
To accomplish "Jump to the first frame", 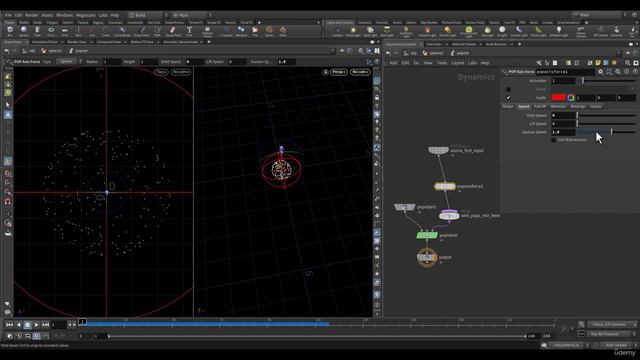I will point(9,325).
